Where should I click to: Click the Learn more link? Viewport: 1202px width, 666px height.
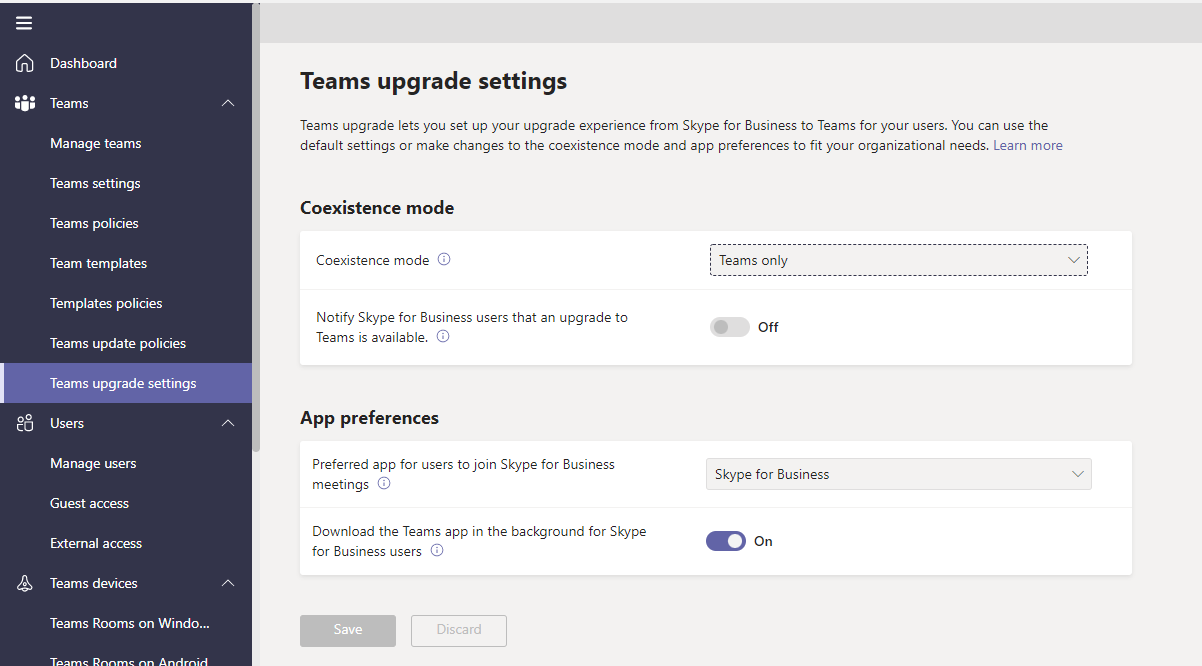(x=1027, y=145)
